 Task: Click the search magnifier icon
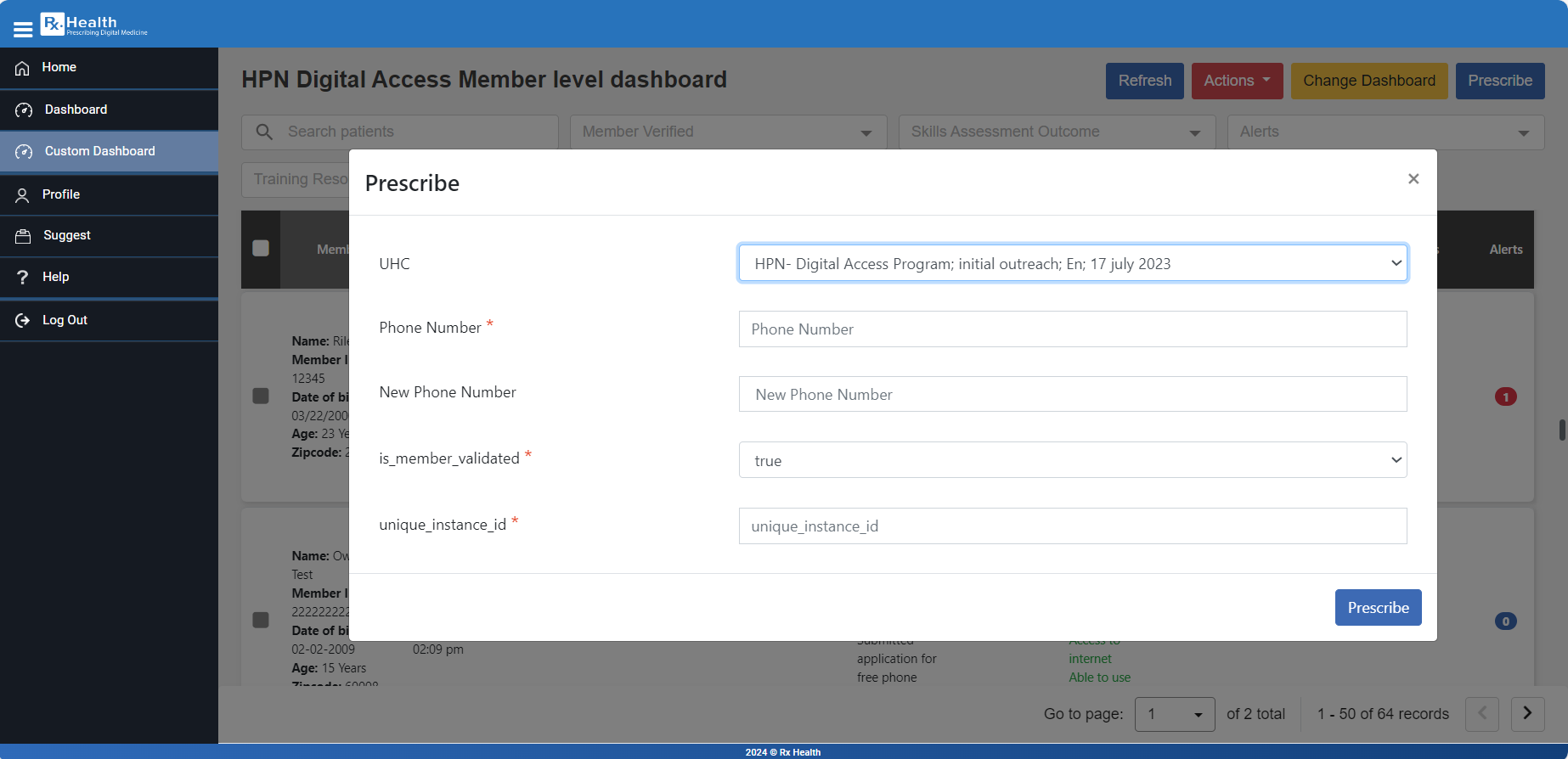264,132
